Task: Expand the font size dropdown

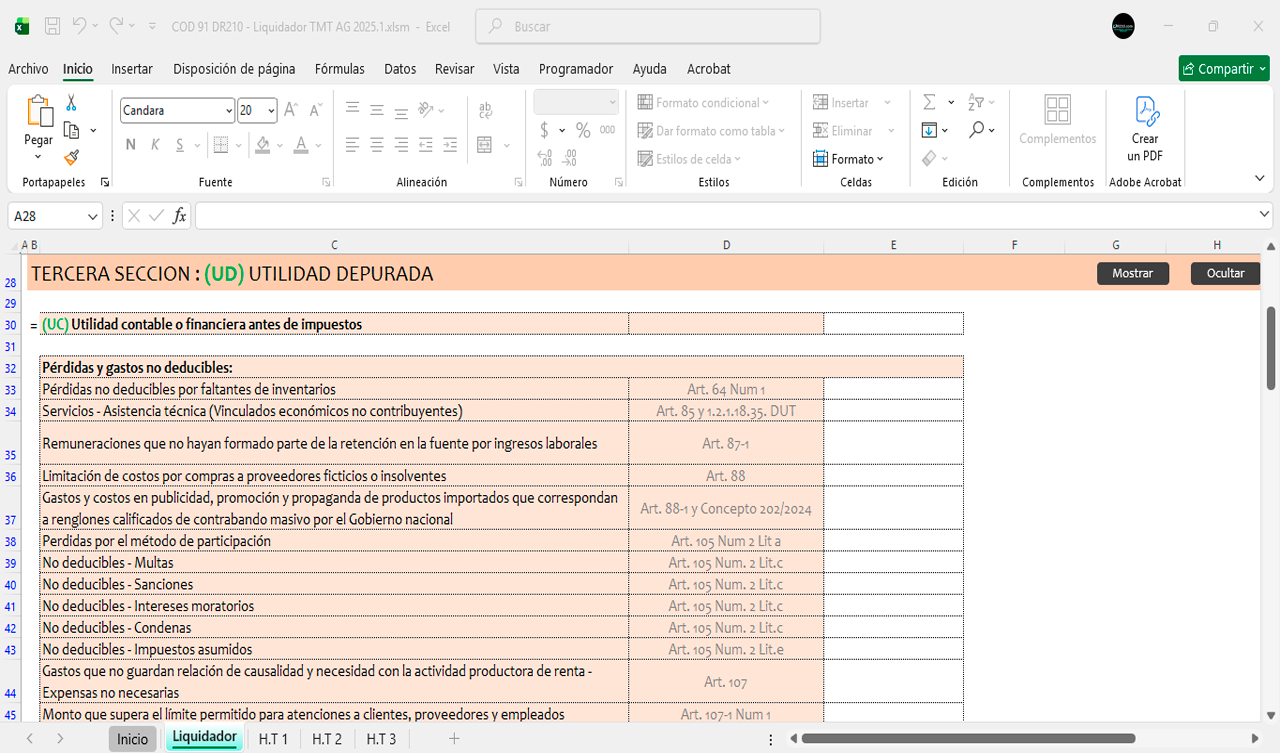Action: click(x=272, y=111)
